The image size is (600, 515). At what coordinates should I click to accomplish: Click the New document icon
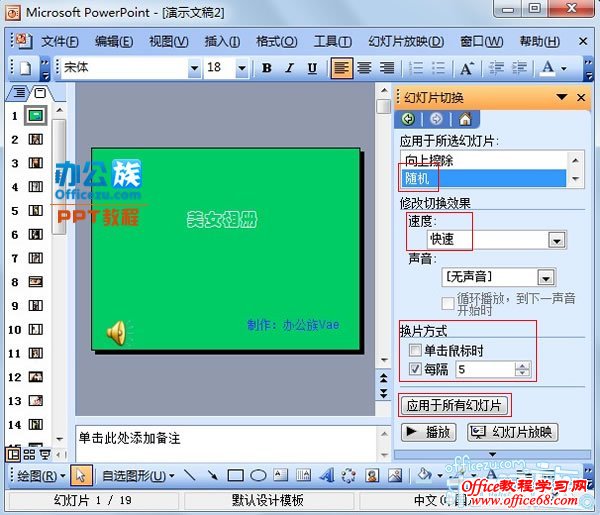tap(25, 68)
